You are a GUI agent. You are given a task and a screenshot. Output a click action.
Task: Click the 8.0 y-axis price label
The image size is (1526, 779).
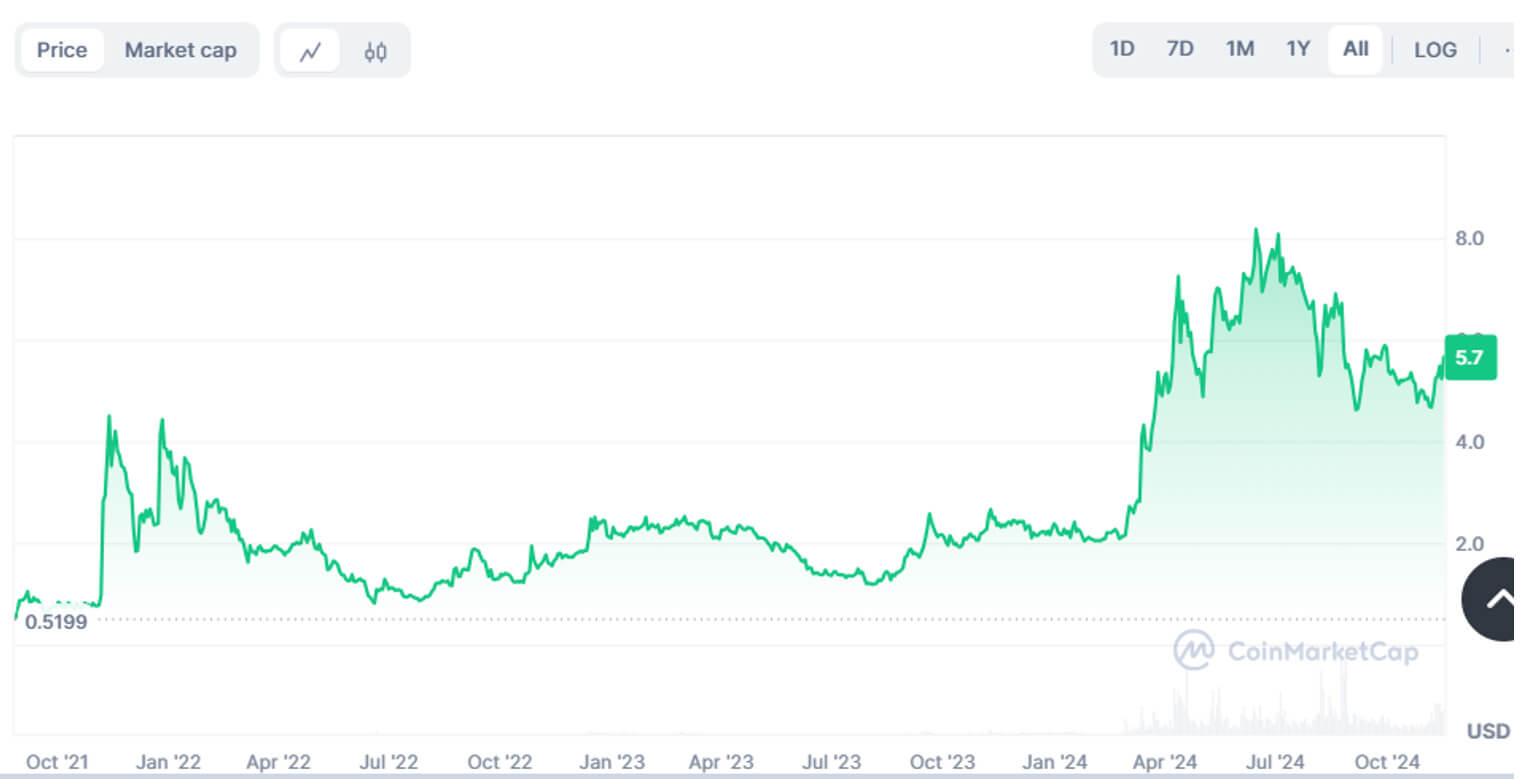pyautogui.click(x=1469, y=238)
